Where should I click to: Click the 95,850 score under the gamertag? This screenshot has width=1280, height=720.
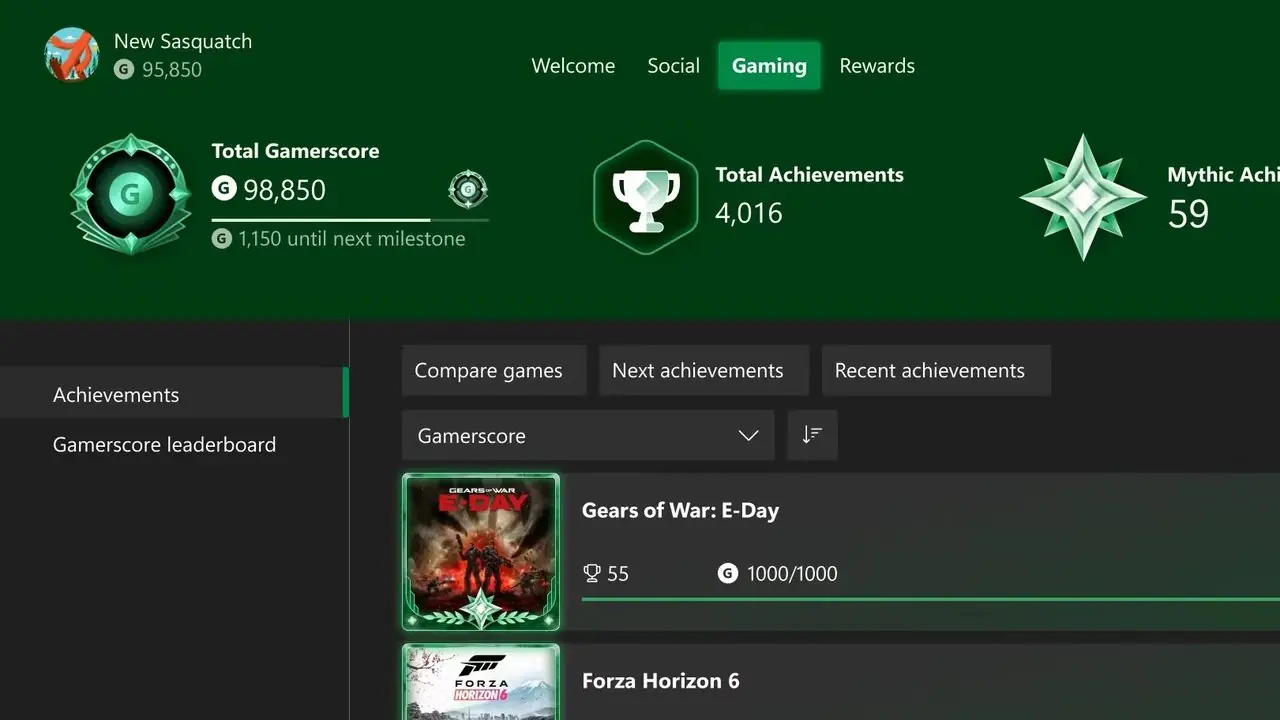coord(172,69)
